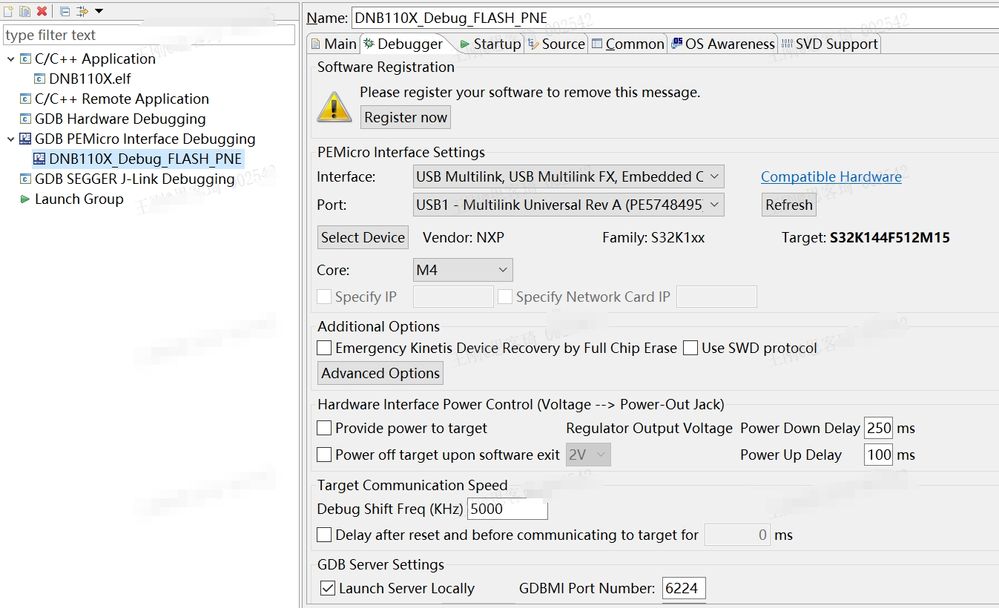This screenshot has height=608, width=999.
Task: Open the SVD Support tab
Action: click(830, 44)
